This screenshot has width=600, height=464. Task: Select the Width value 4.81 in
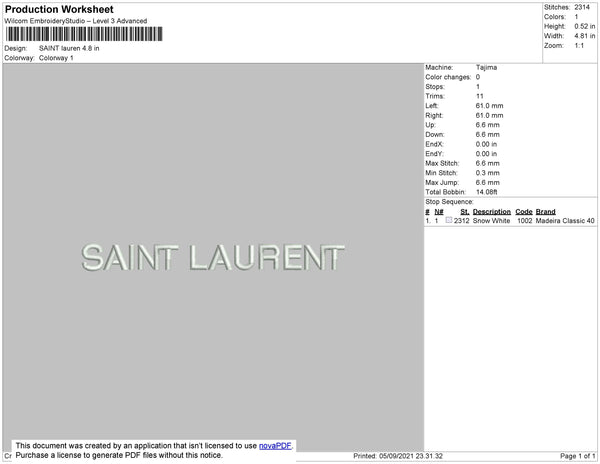pyautogui.click(x=585, y=36)
